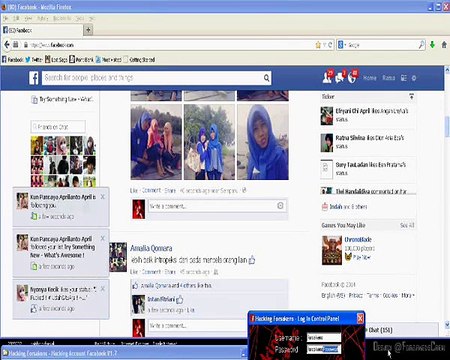The image size is (450, 360).
Task: Close the Hacking Forsakens Log In panel
Action: tap(360, 319)
